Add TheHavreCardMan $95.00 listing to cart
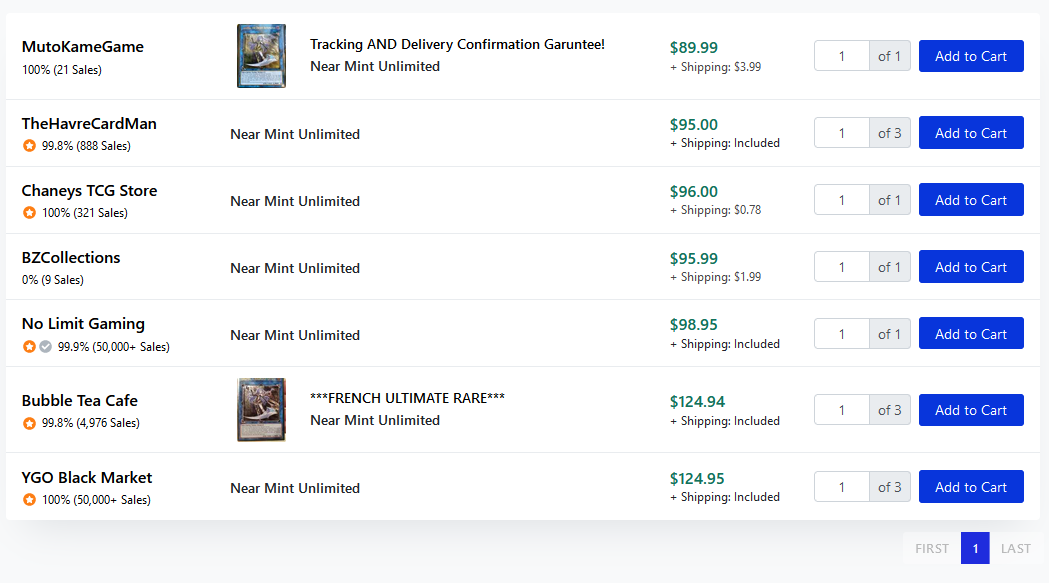 tap(971, 133)
